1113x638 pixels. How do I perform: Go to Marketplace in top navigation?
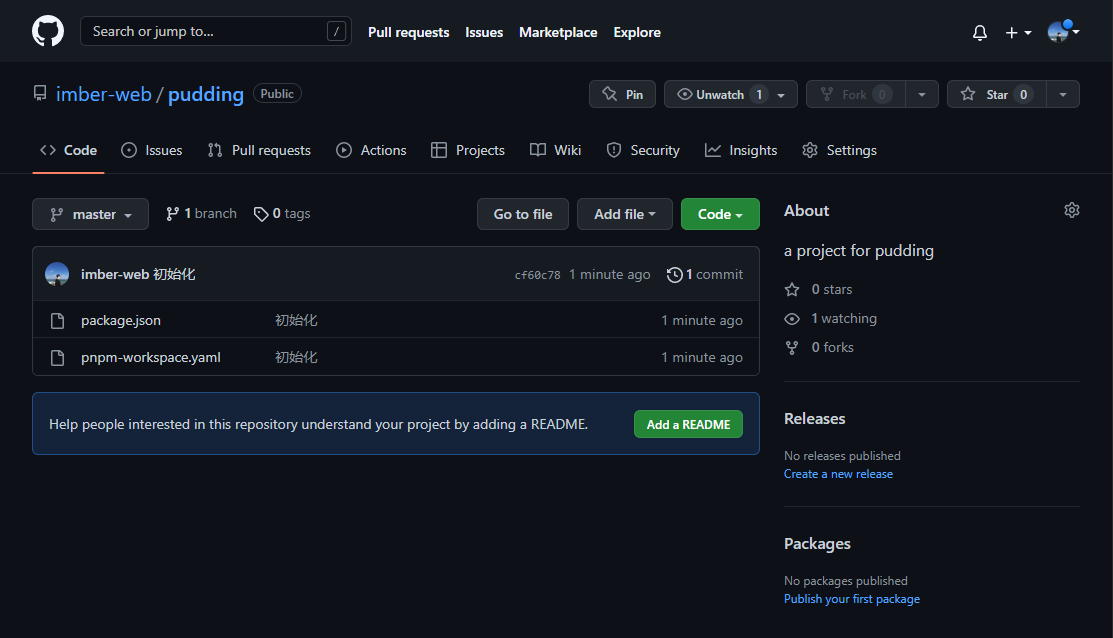point(558,33)
